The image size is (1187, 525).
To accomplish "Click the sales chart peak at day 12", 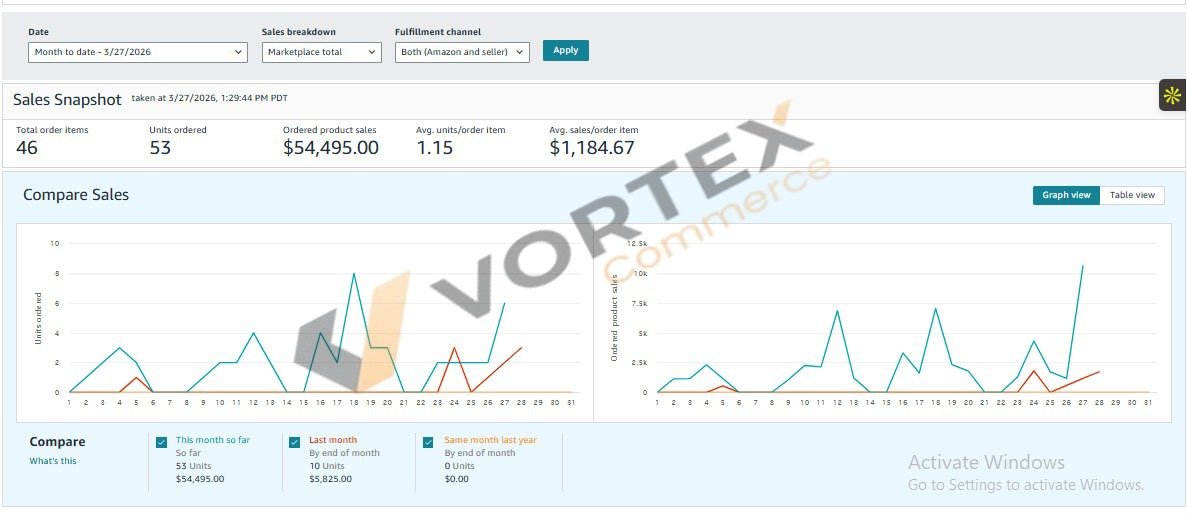I will (x=837, y=310).
